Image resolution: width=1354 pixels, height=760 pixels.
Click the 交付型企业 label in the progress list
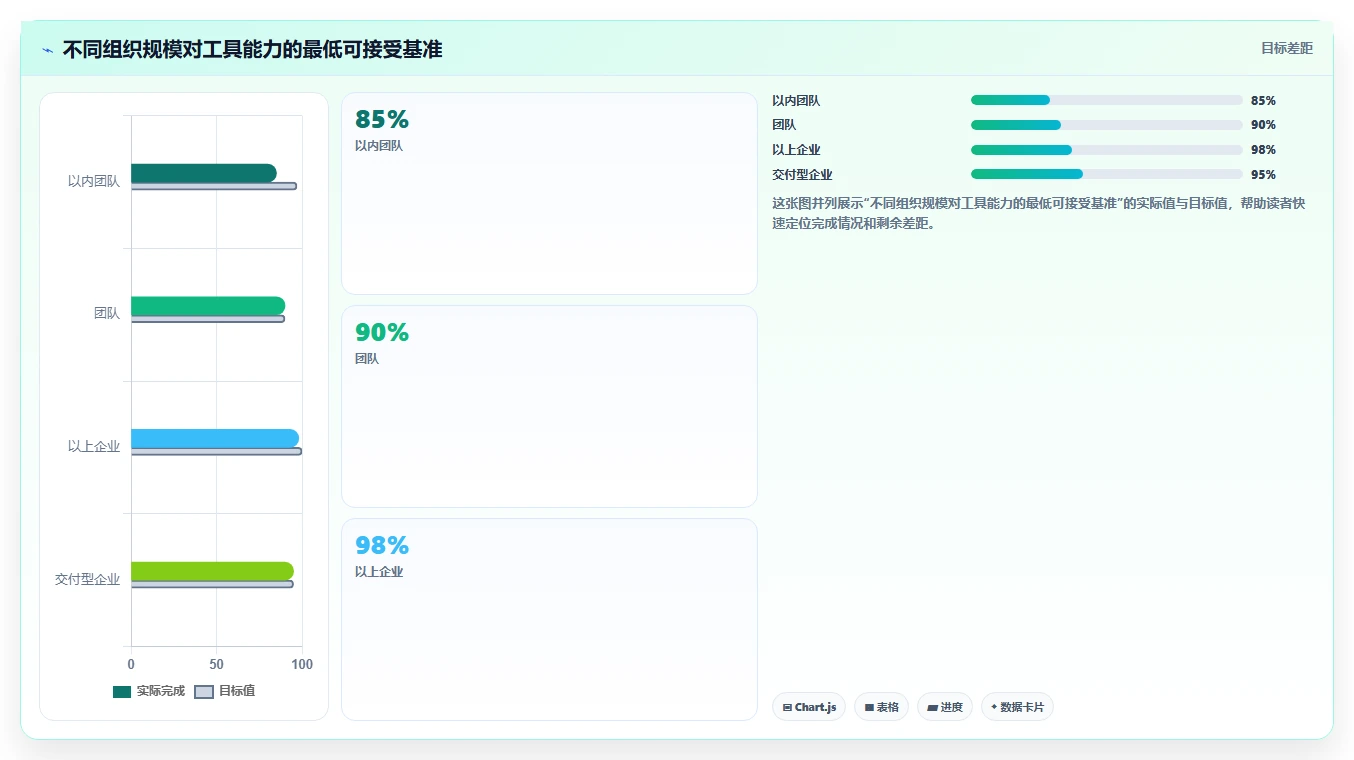[x=802, y=174]
